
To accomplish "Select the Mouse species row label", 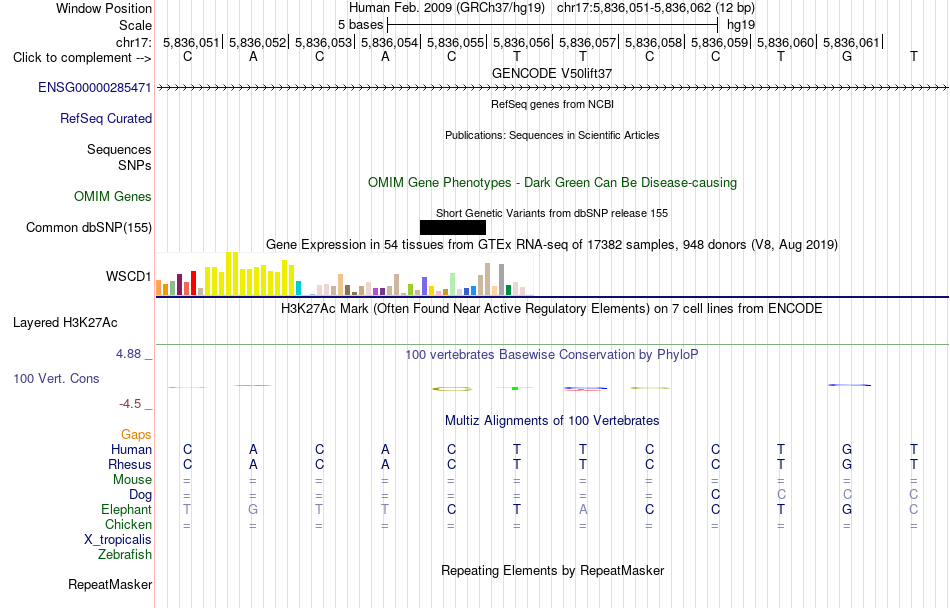I will tap(132, 480).
